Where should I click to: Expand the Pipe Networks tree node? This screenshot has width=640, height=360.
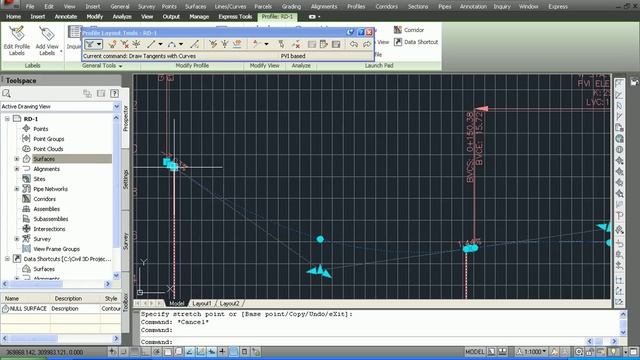coord(17,189)
